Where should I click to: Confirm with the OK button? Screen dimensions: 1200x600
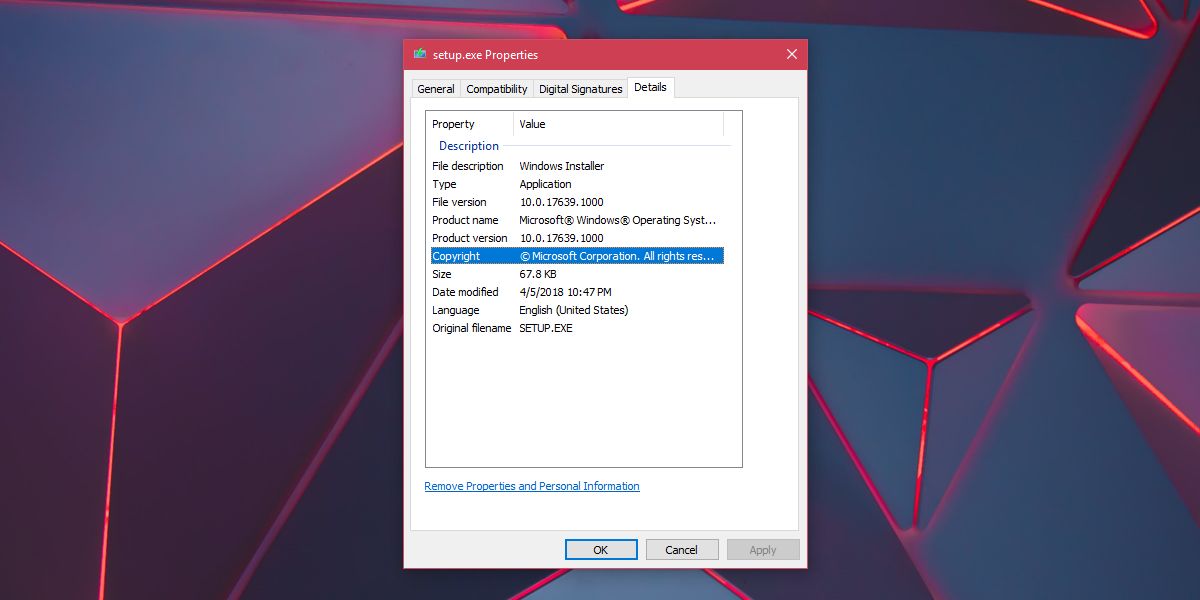[601, 549]
